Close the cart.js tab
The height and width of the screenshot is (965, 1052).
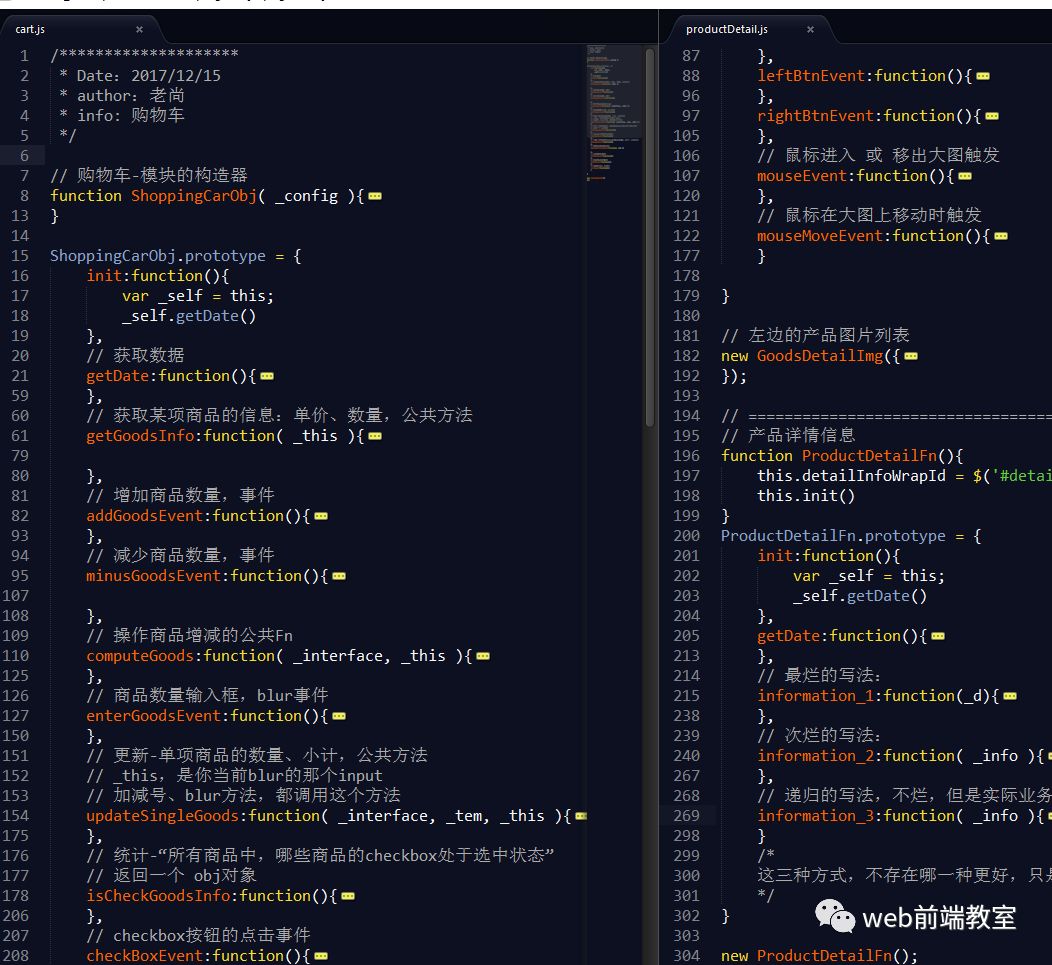(x=140, y=30)
